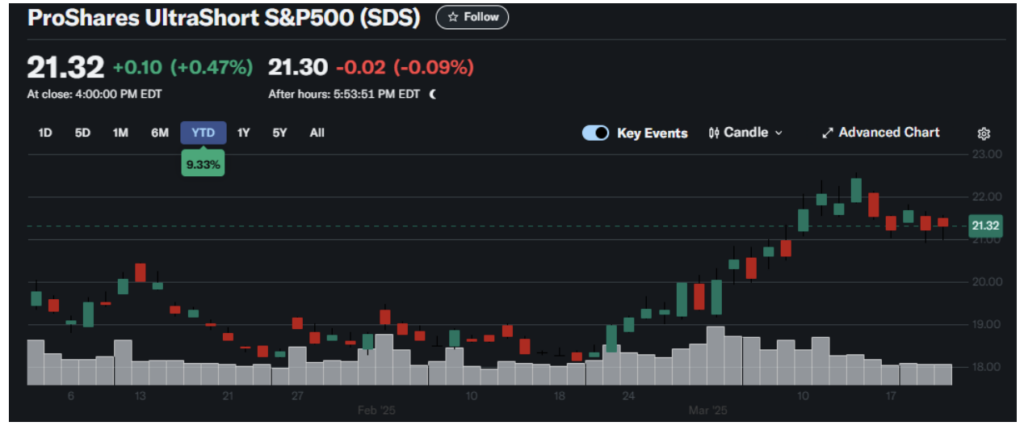The width and height of the screenshot is (1024, 426).
Task: Click date label 27 on the axis
Action: pos(297,396)
